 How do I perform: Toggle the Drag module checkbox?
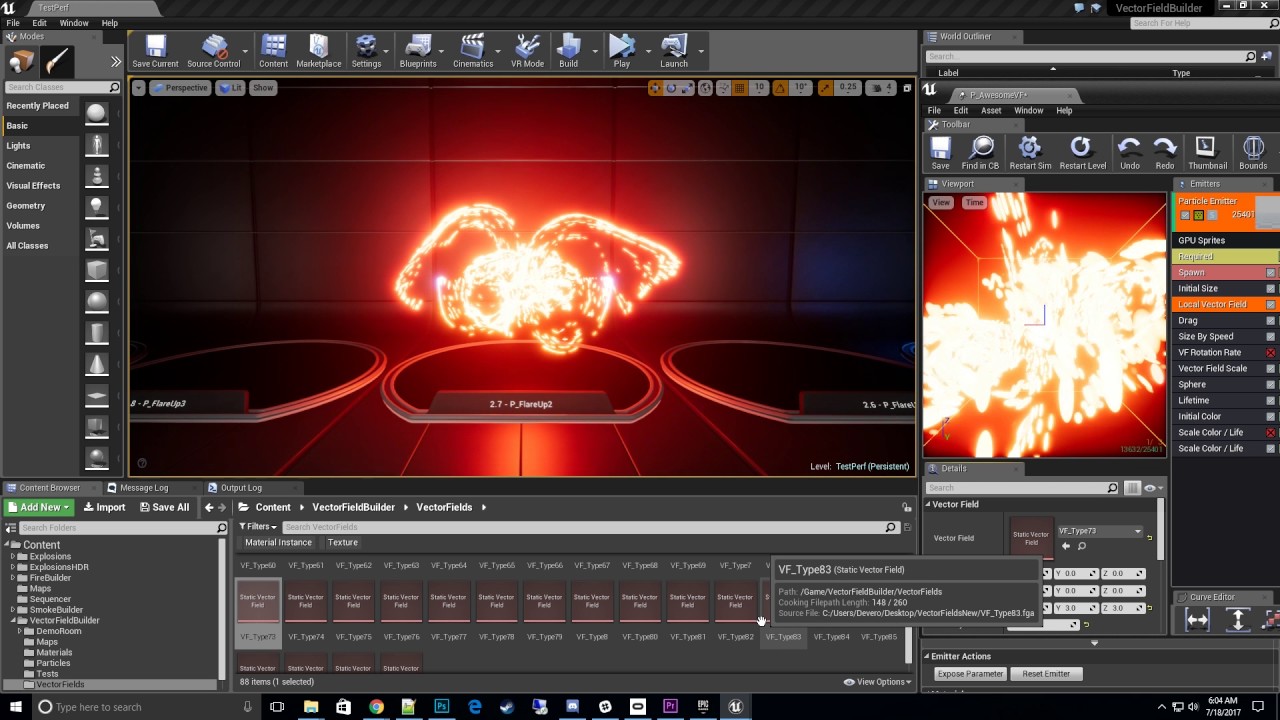coord(1271,321)
